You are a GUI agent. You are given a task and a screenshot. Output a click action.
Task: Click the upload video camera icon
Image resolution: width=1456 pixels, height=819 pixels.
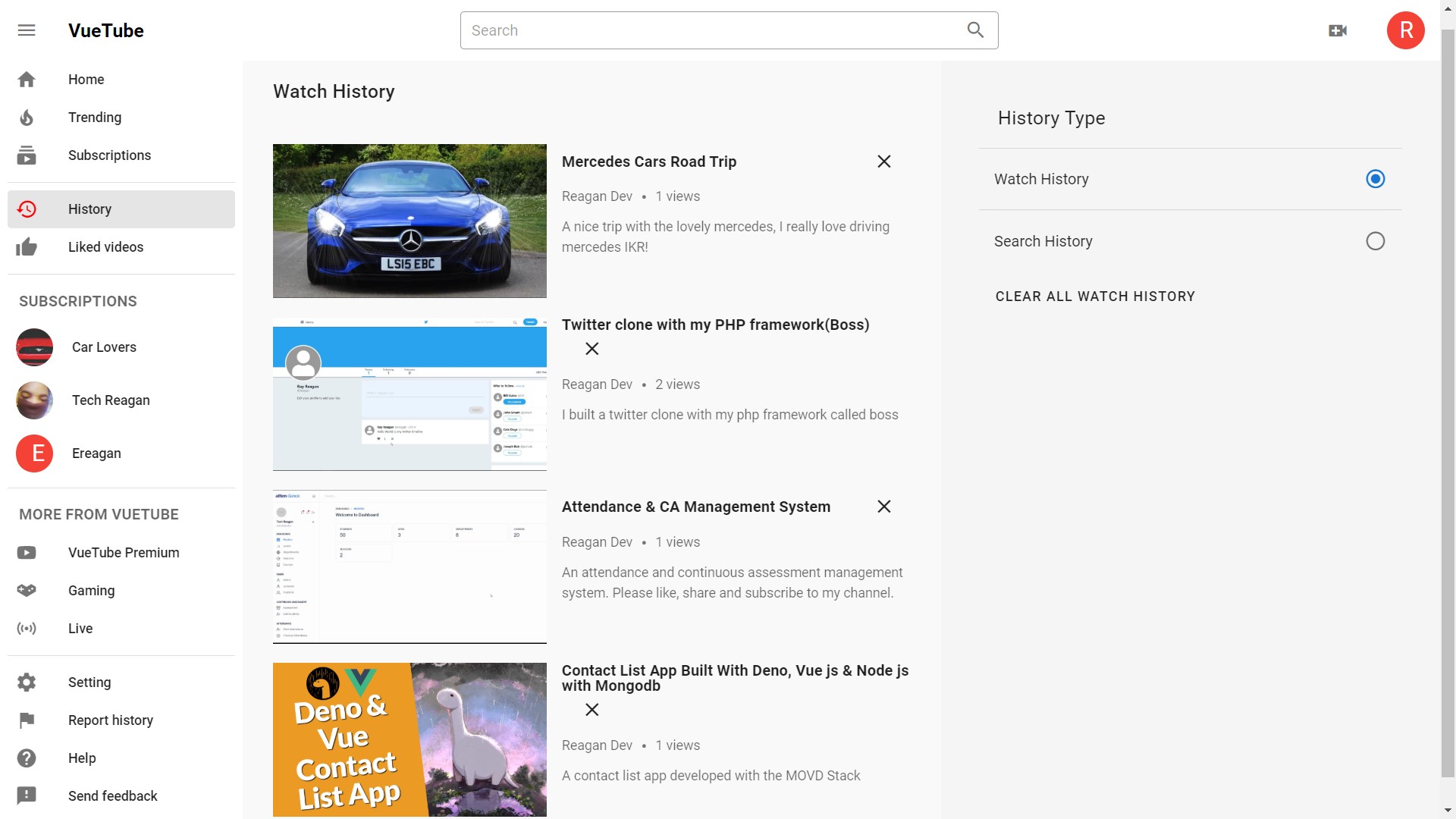pyautogui.click(x=1338, y=30)
